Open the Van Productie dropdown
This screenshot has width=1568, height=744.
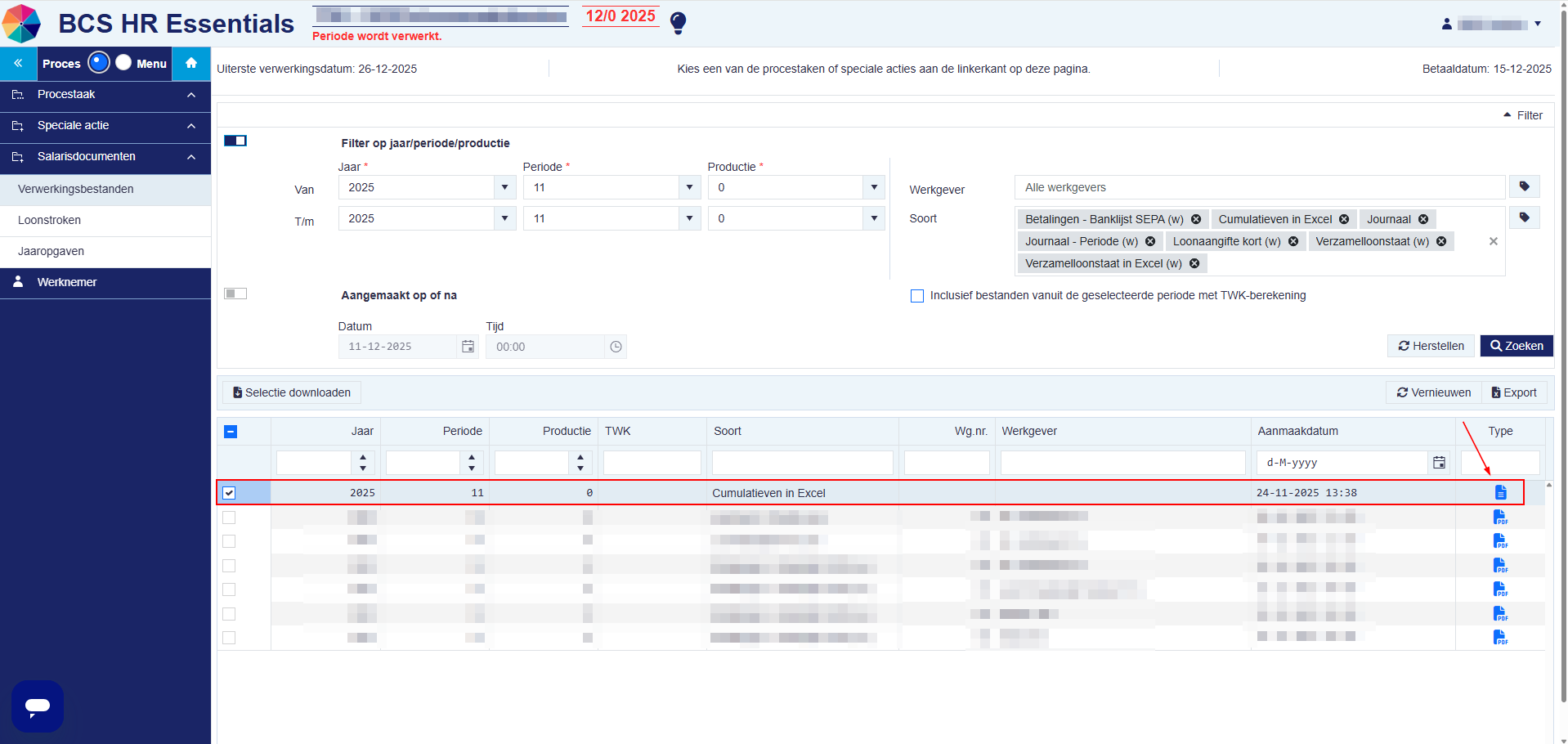click(x=874, y=187)
